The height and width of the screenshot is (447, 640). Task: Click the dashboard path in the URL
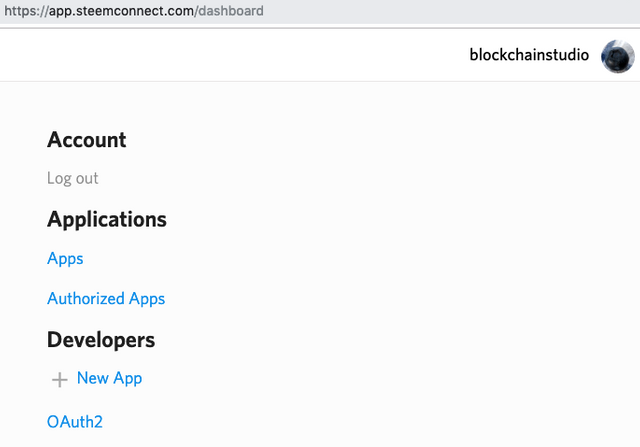click(231, 11)
